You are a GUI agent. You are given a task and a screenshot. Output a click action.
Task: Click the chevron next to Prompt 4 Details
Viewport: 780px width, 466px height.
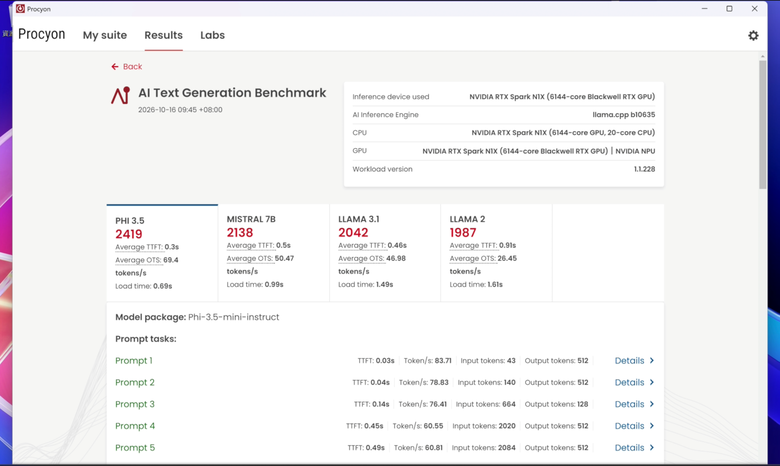[x=652, y=426]
